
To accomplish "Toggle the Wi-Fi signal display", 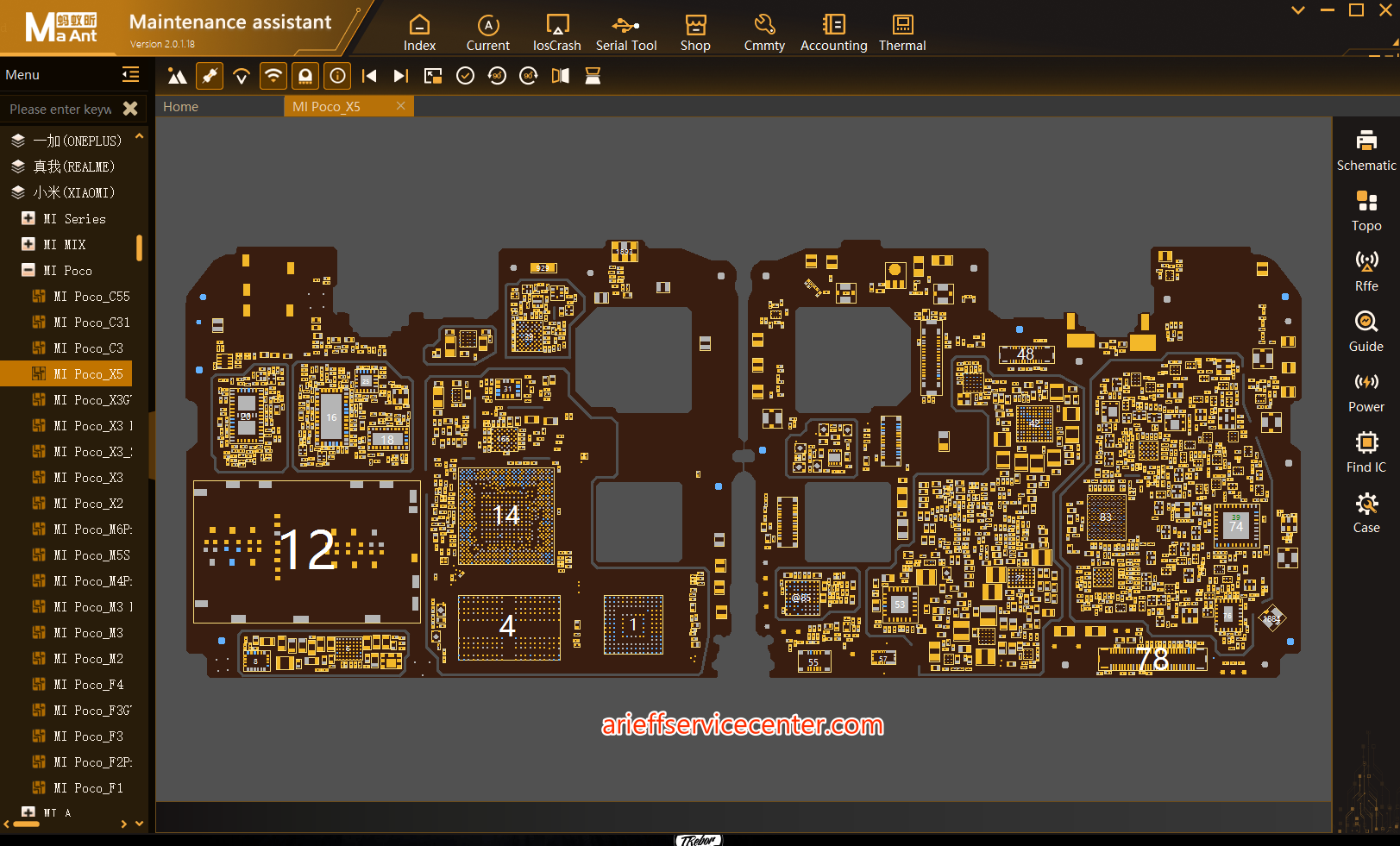I will [x=273, y=76].
